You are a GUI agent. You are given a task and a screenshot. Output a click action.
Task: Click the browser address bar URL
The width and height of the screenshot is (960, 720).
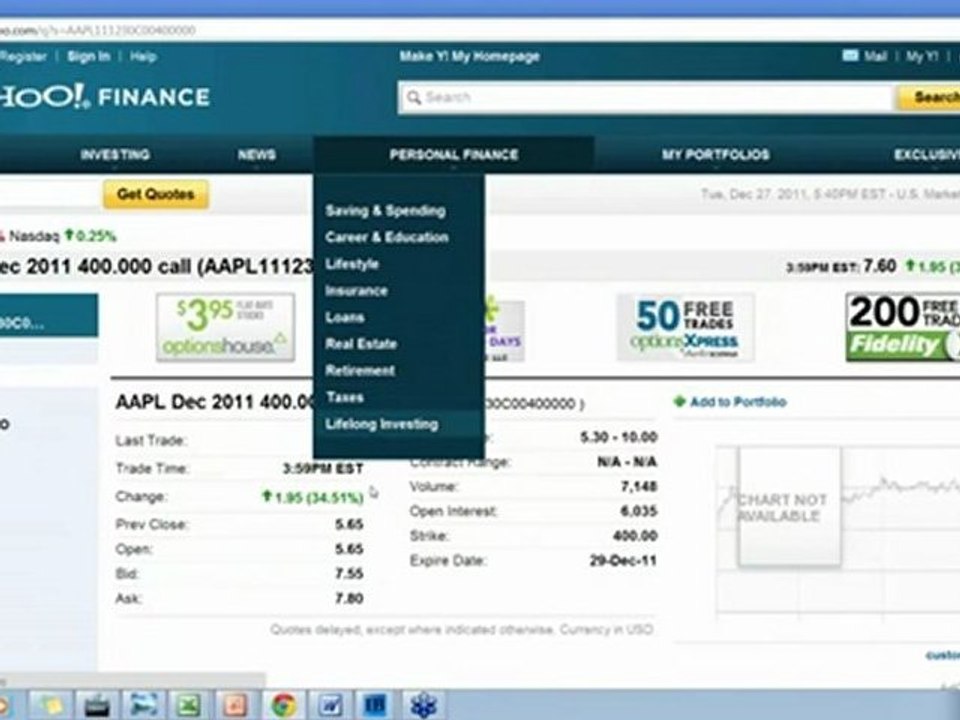click(x=98, y=30)
